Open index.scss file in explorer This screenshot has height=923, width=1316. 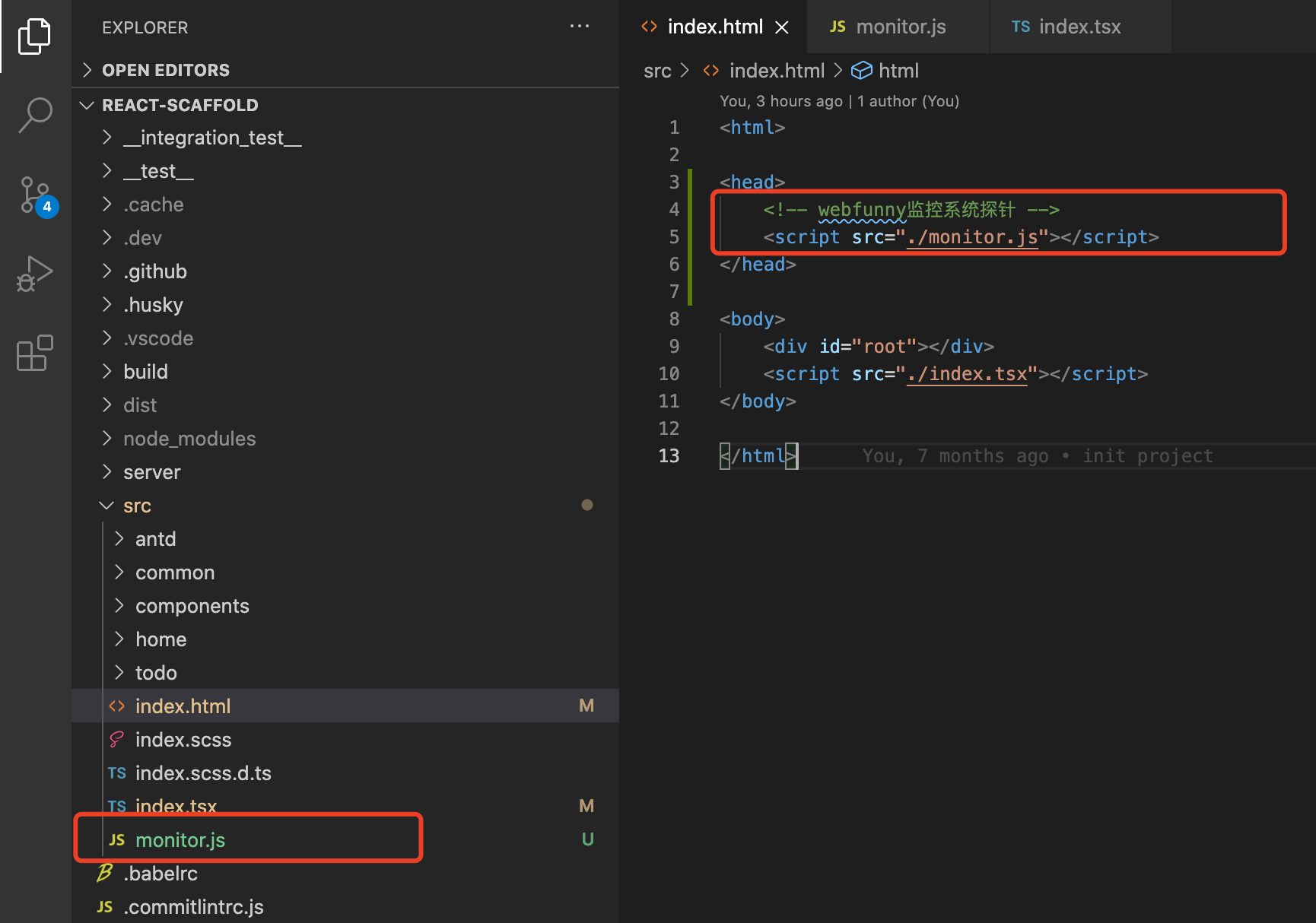[183, 740]
